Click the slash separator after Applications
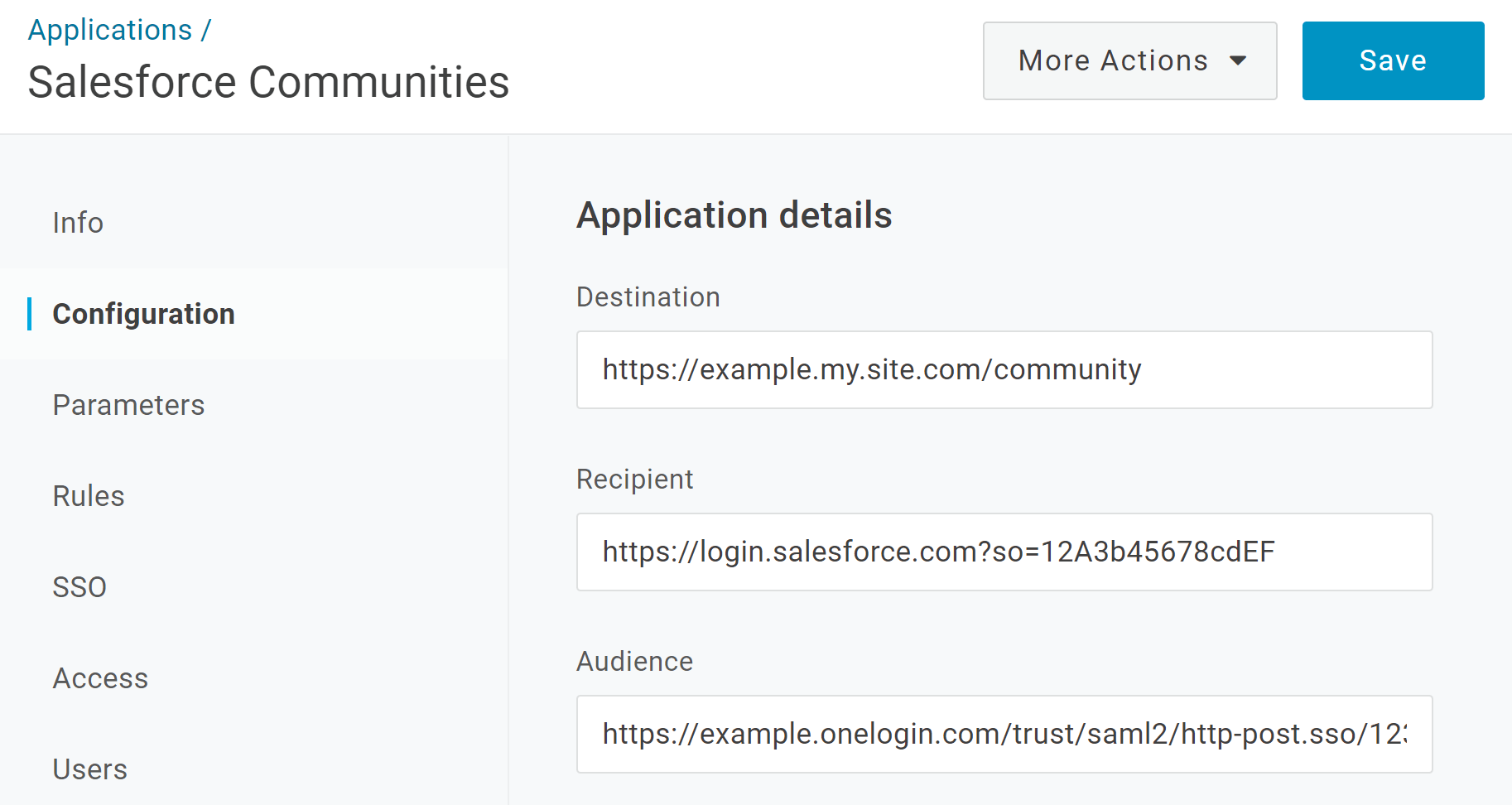This screenshot has height=805, width=1512. (205, 31)
